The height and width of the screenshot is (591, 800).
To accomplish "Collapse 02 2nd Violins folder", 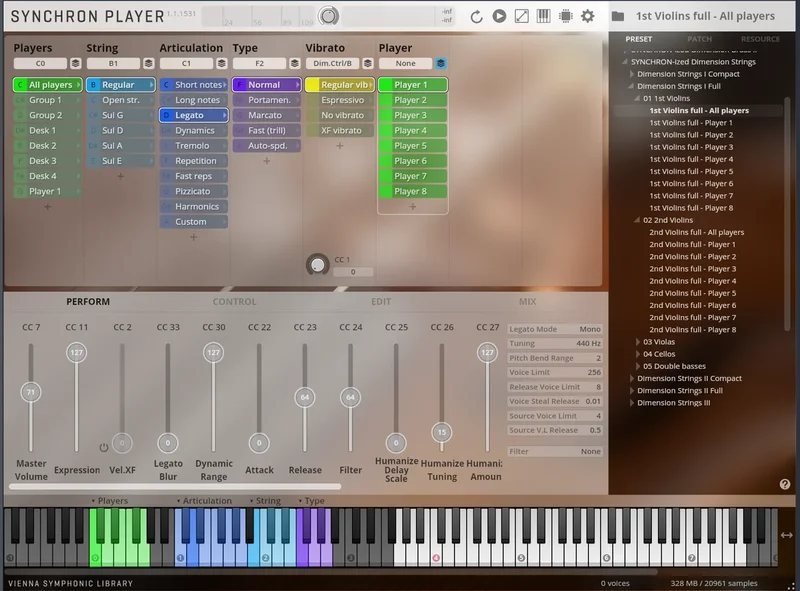I will 637,220.
